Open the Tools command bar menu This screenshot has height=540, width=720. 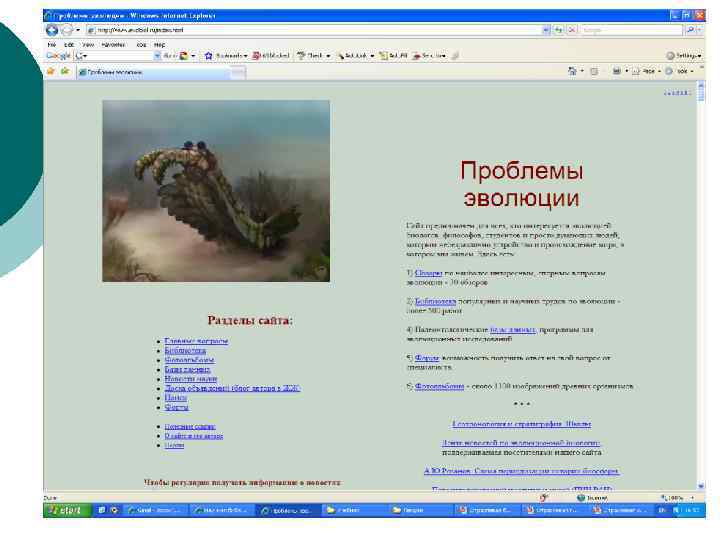[680, 72]
